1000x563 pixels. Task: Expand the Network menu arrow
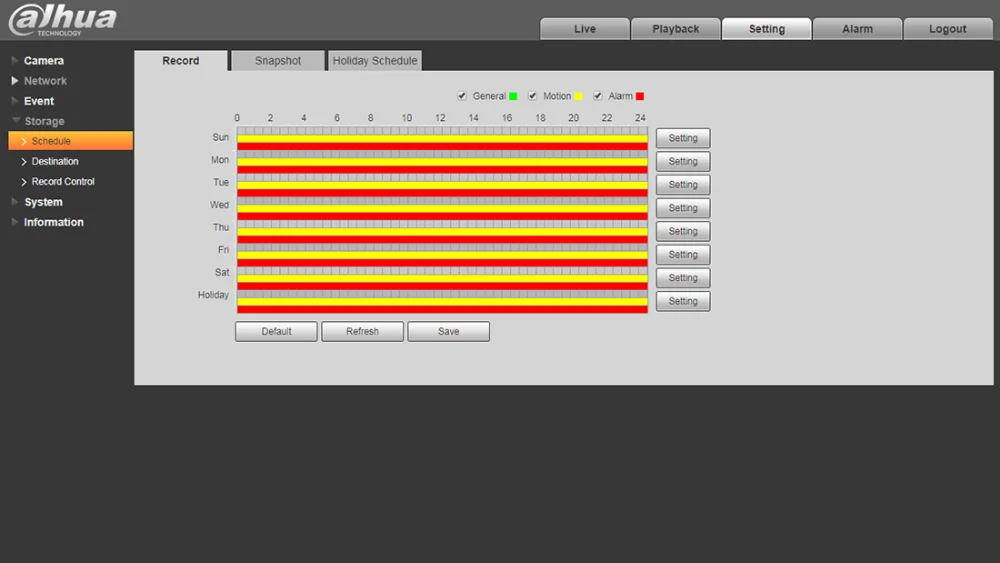coord(15,81)
